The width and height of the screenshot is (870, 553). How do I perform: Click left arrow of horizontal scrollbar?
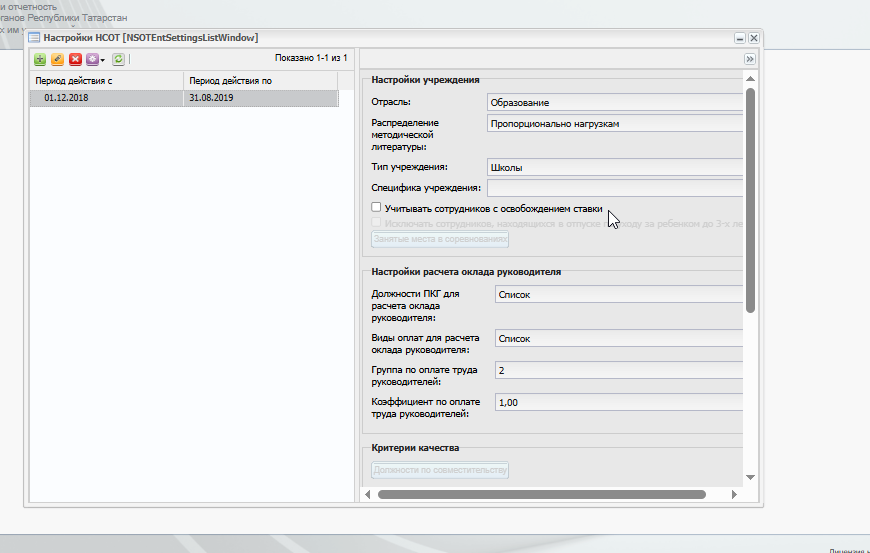tap(367, 494)
